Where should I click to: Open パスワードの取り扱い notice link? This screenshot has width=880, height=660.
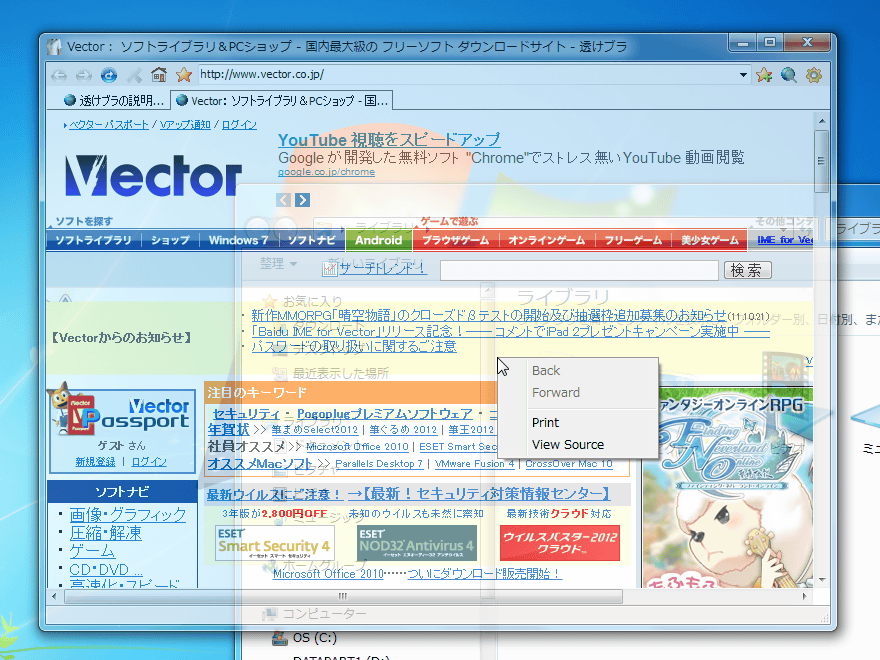[x=354, y=346]
